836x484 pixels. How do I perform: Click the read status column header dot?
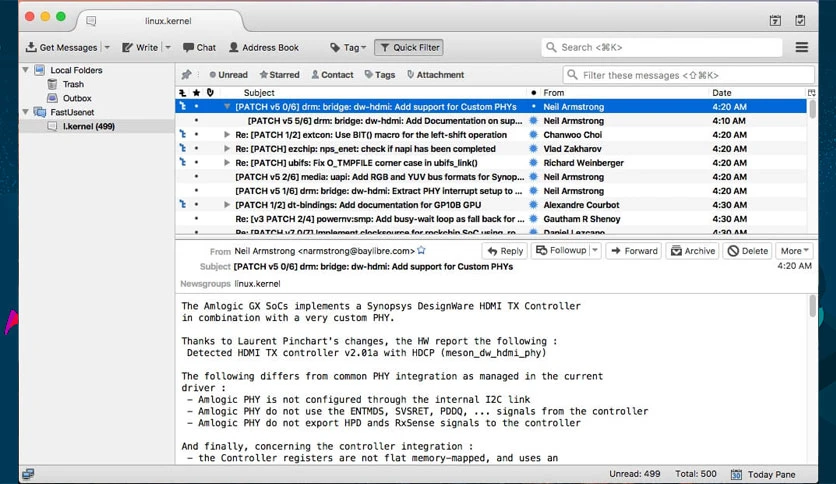pyautogui.click(x=533, y=93)
